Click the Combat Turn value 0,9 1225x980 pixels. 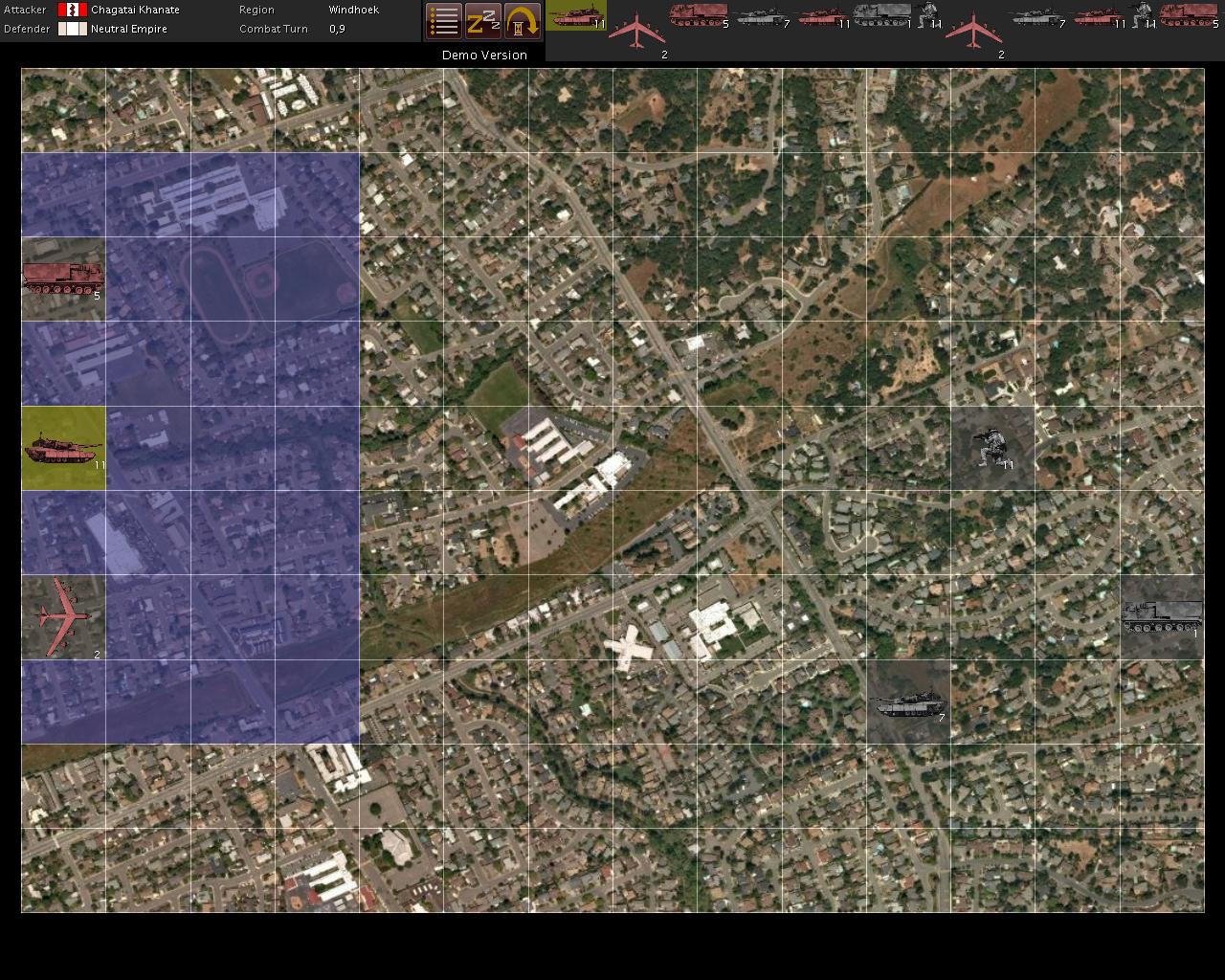[337, 29]
